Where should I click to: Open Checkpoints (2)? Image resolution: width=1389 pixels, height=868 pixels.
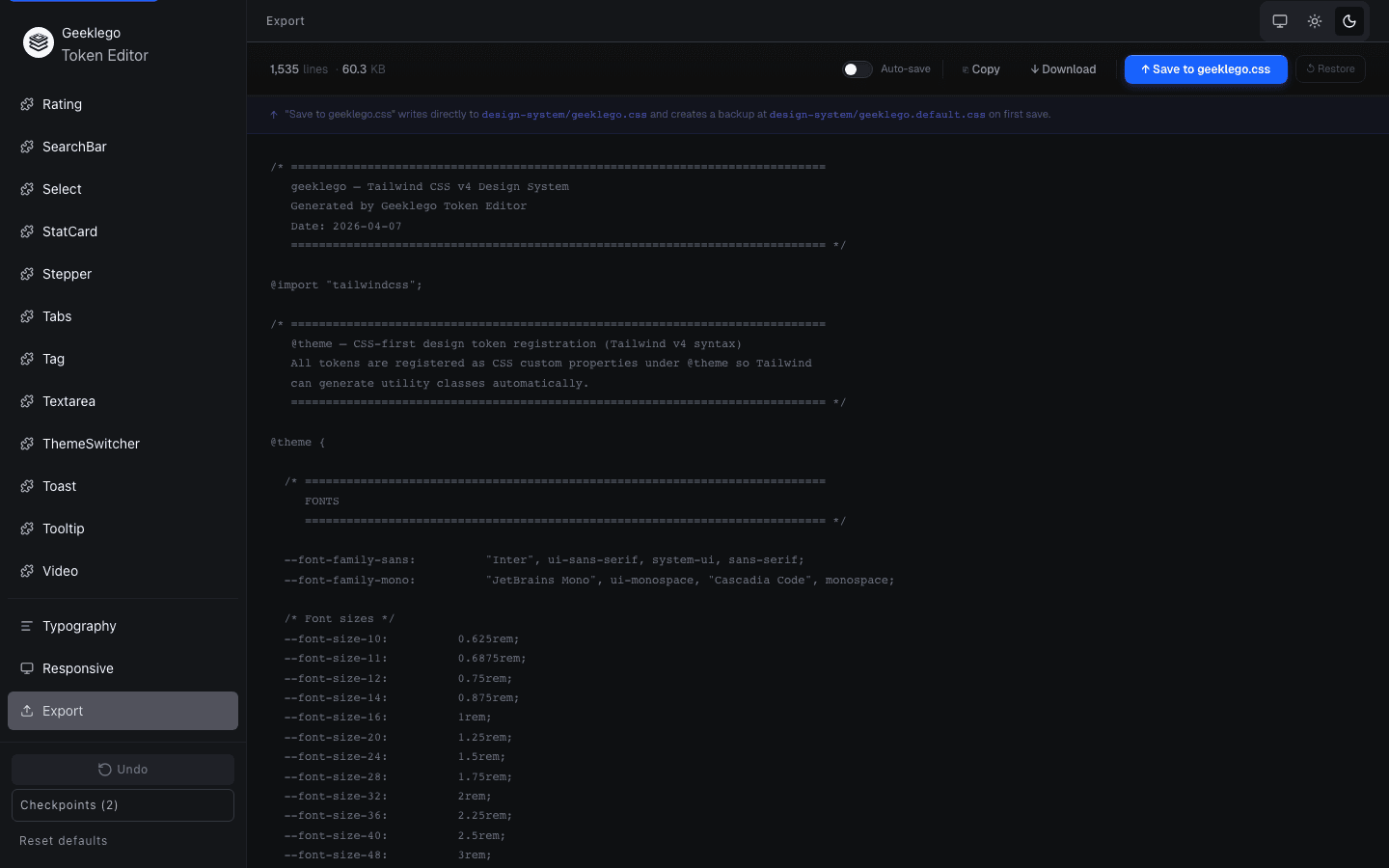[123, 805]
